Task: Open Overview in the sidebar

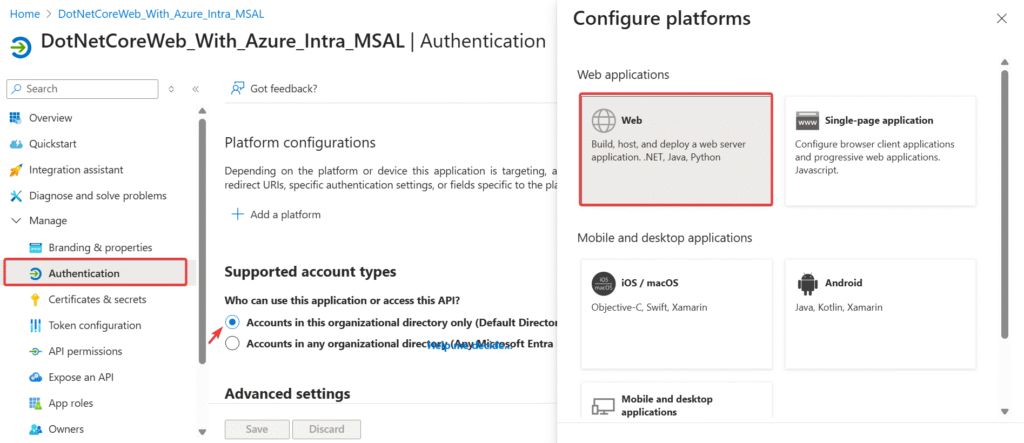Action: (x=50, y=118)
